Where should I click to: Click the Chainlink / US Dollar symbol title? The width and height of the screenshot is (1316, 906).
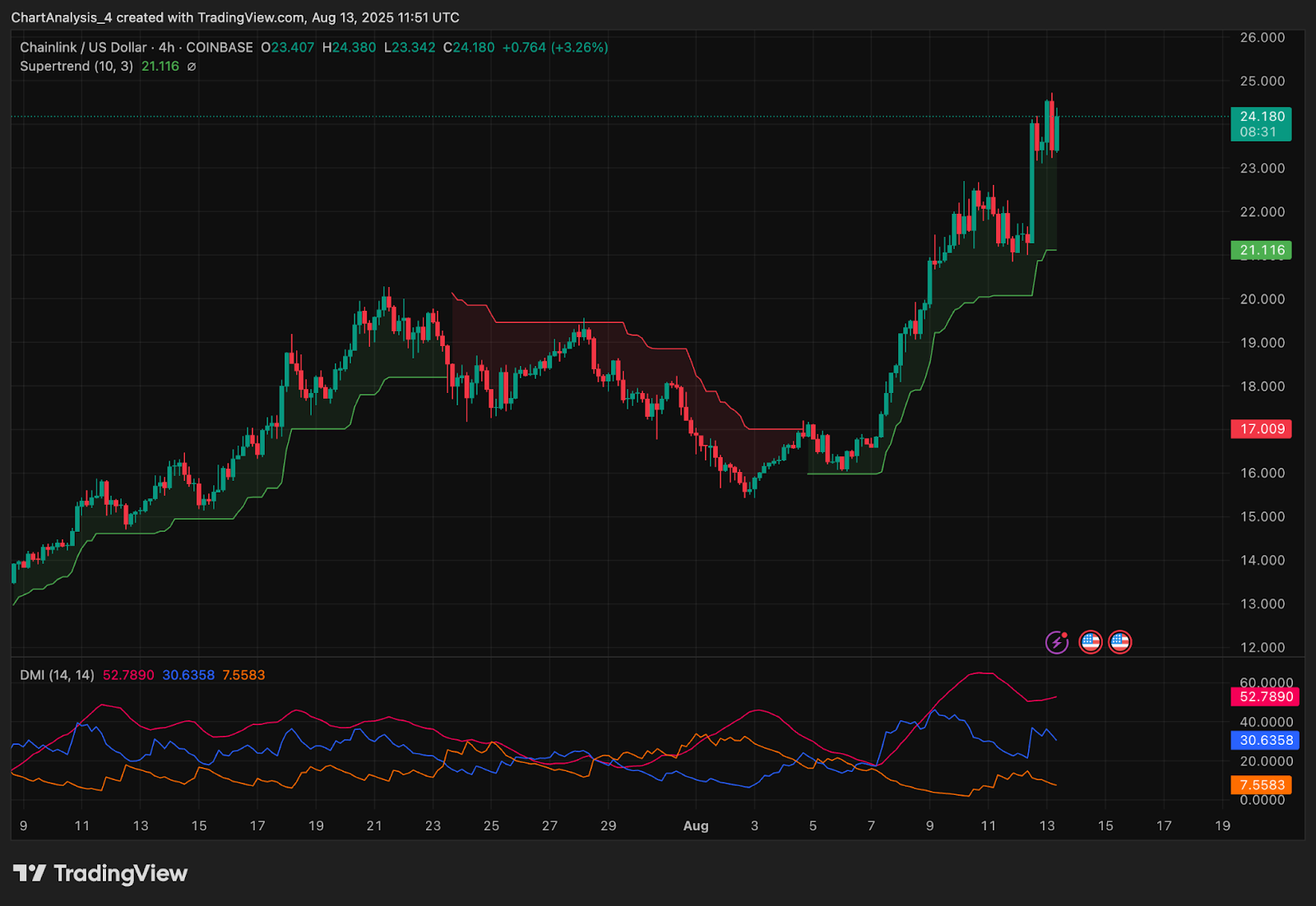[x=83, y=48]
